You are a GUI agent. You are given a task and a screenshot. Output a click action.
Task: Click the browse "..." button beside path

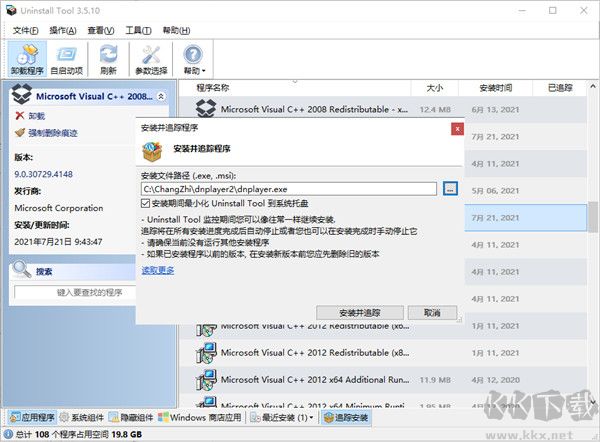[x=450, y=188]
